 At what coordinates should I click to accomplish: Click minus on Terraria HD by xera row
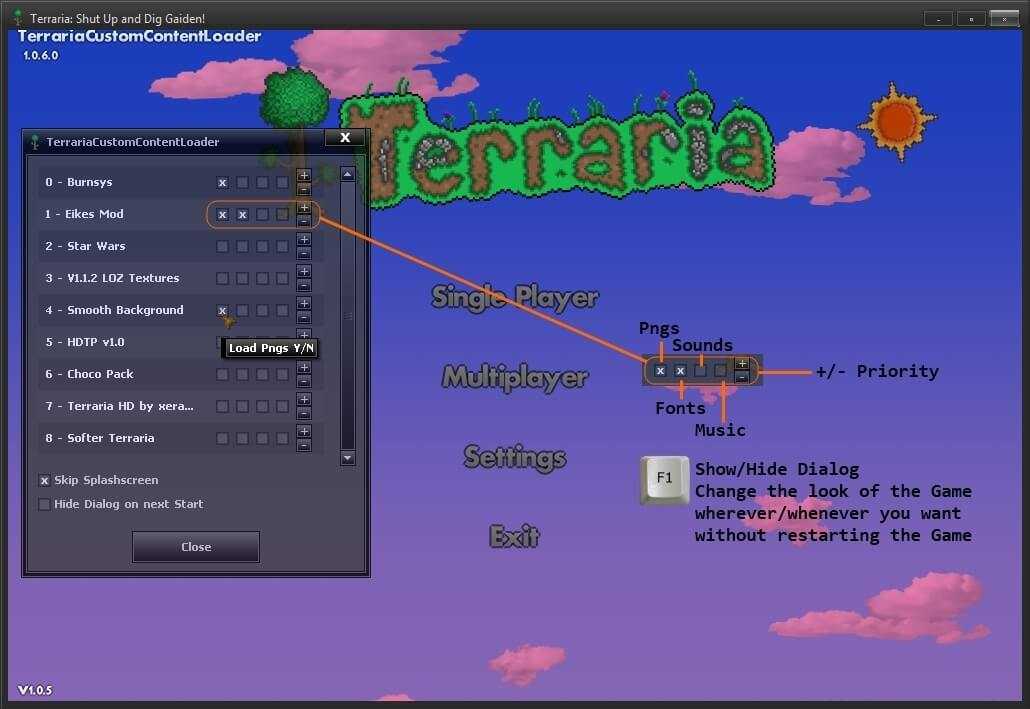coord(303,413)
